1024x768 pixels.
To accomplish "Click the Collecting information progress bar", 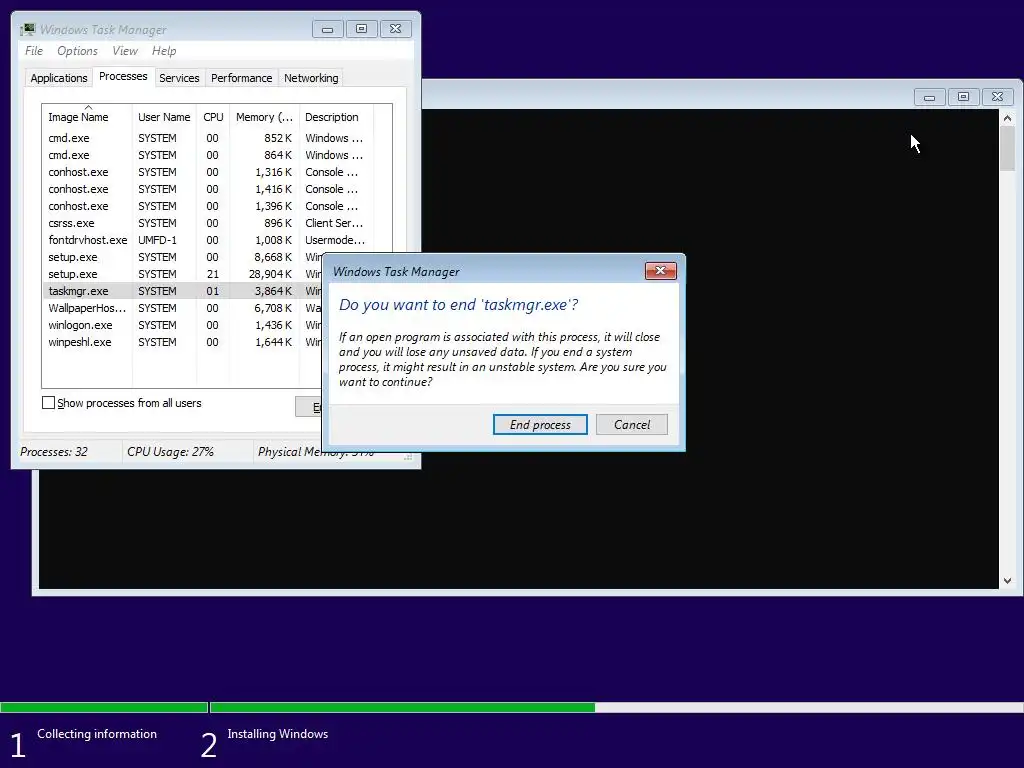I will click(104, 707).
